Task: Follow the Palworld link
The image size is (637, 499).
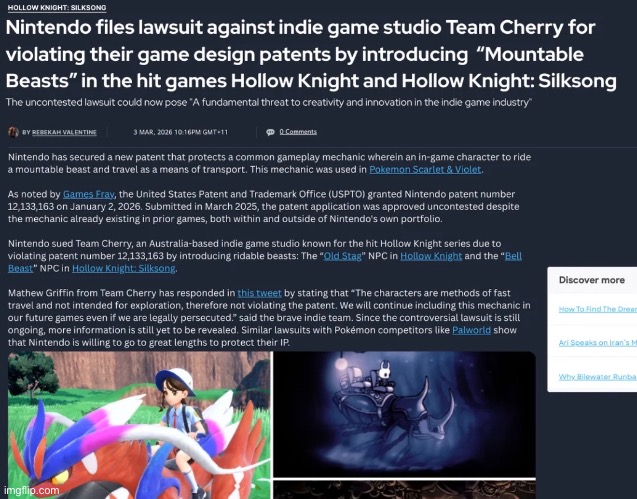Action: [471, 330]
